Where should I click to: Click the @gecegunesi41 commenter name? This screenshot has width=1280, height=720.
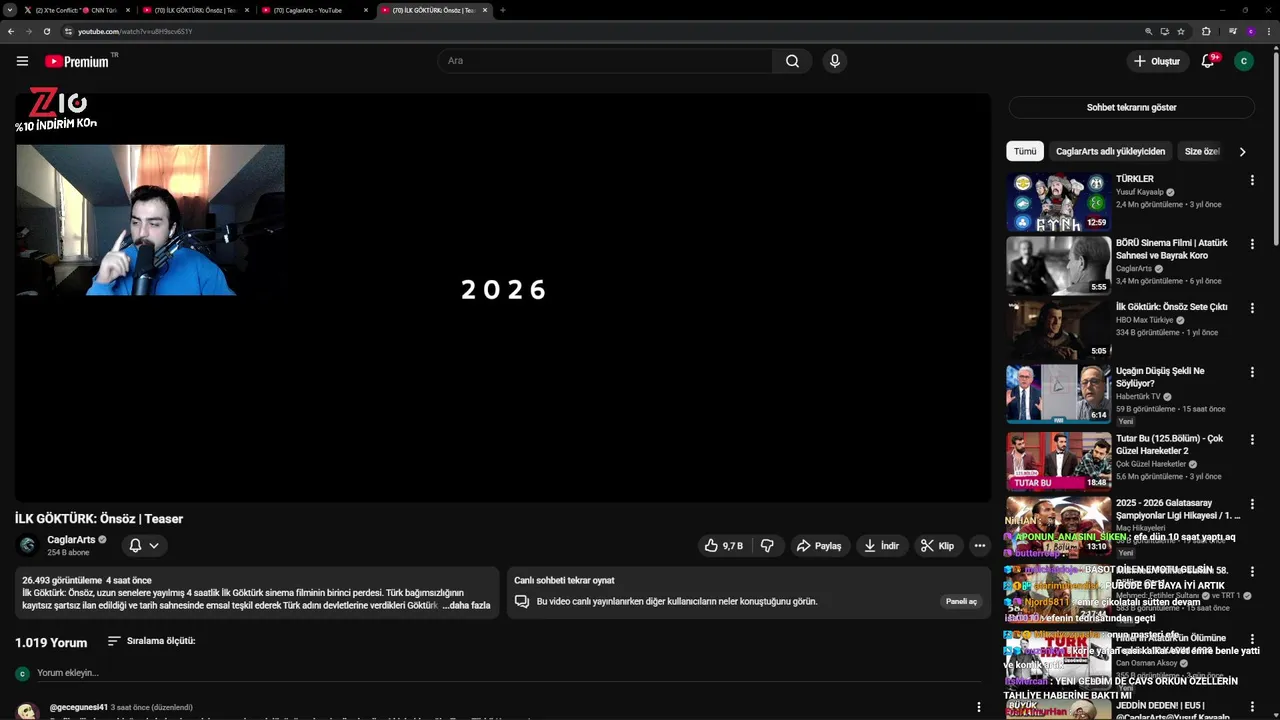pos(78,707)
